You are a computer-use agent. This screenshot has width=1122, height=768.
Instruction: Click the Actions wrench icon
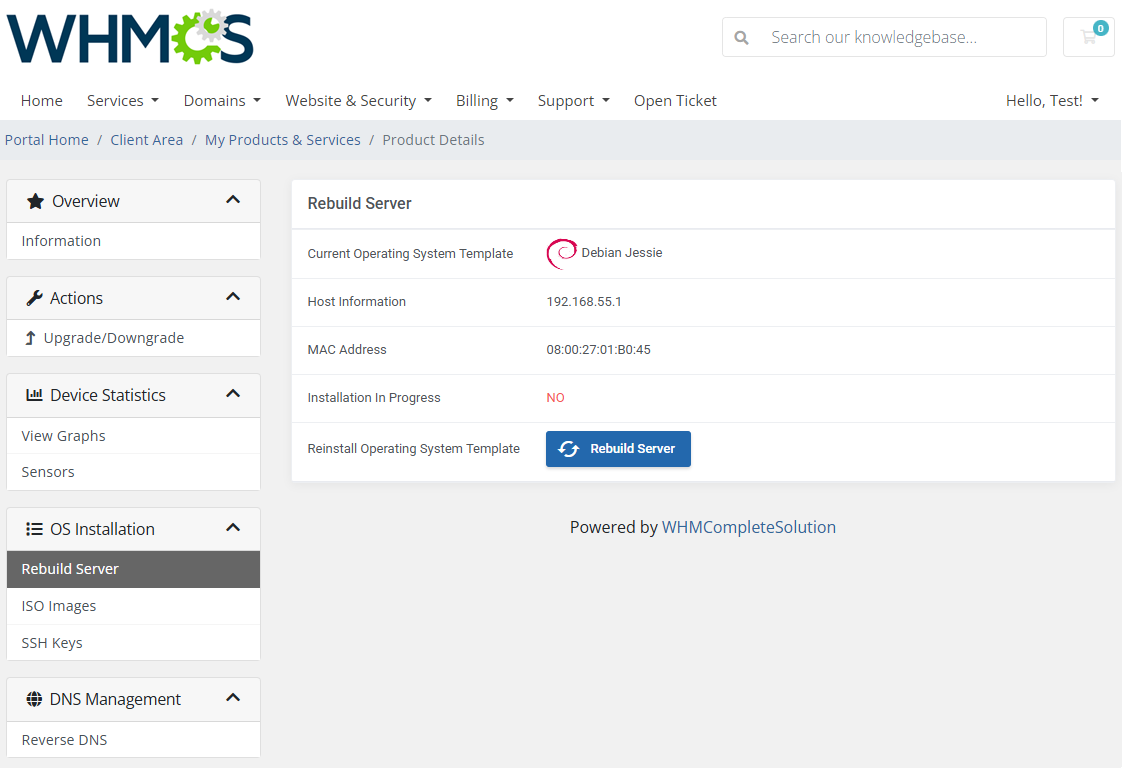35,298
